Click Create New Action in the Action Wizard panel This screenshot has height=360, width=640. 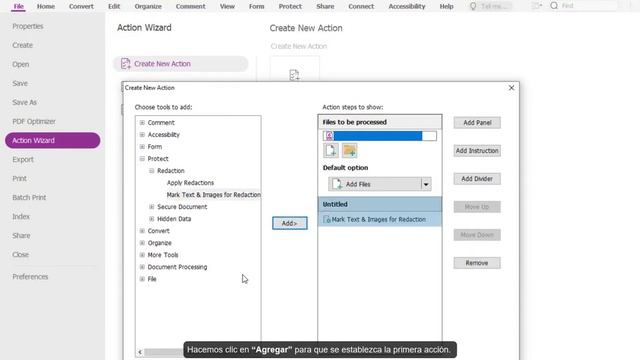(180, 64)
